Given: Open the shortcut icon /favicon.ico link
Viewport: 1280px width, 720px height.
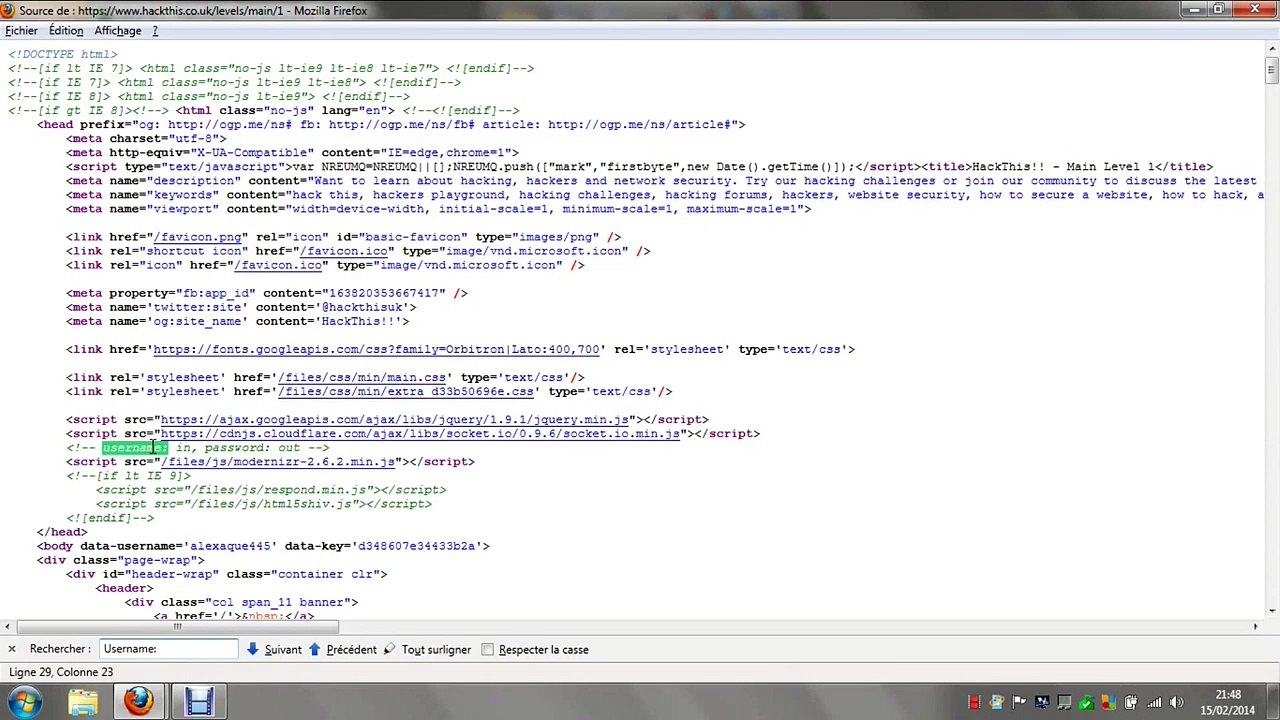Looking at the screenshot, I should [x=343, y=251].
